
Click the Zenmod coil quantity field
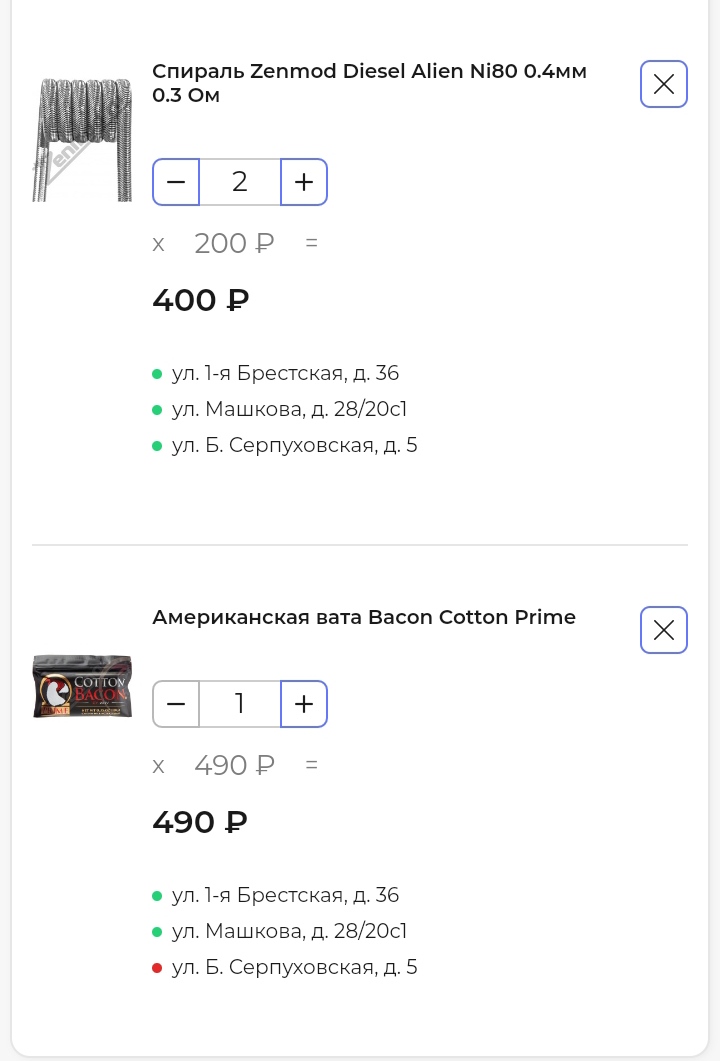(240, 182)
